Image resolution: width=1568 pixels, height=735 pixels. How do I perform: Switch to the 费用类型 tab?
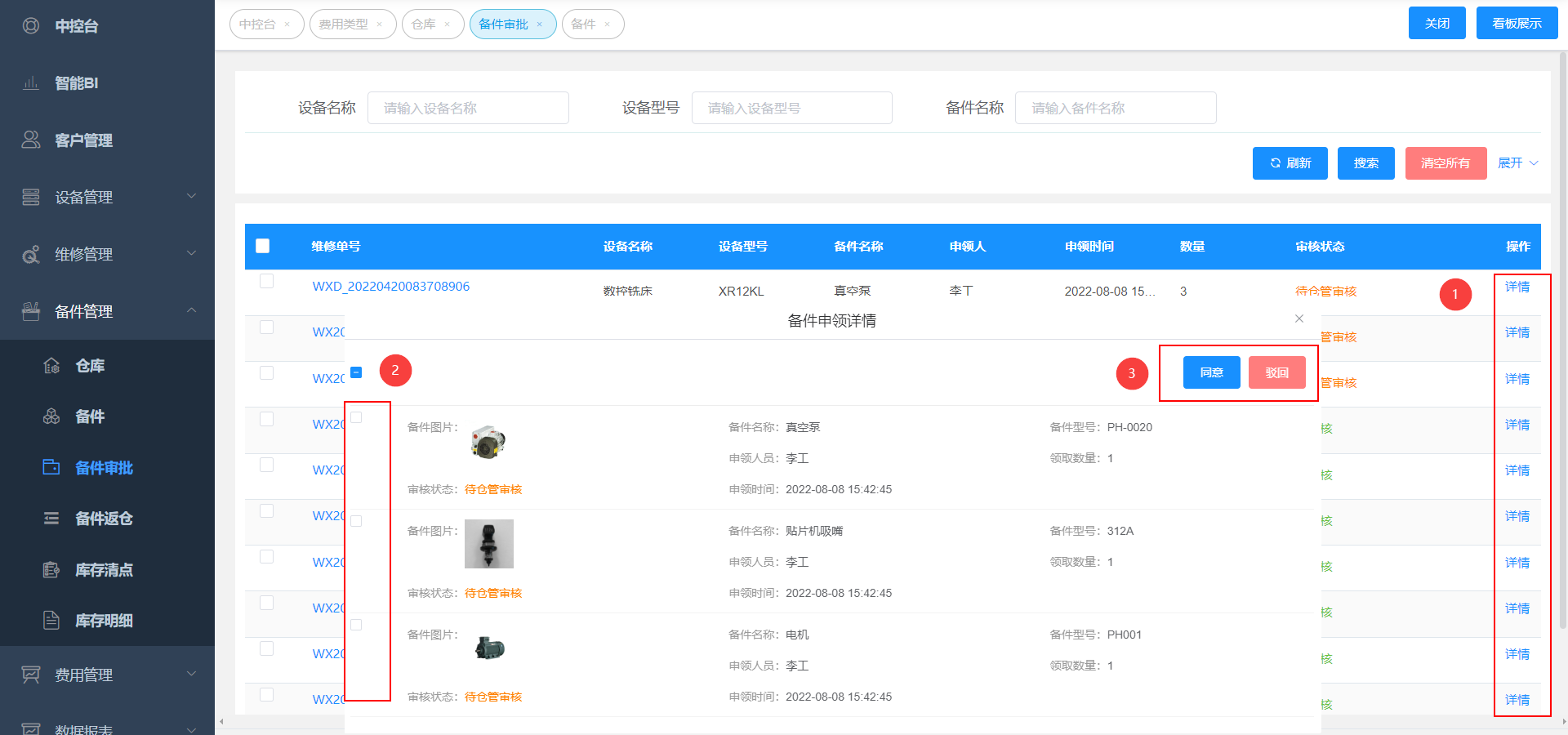344,24
